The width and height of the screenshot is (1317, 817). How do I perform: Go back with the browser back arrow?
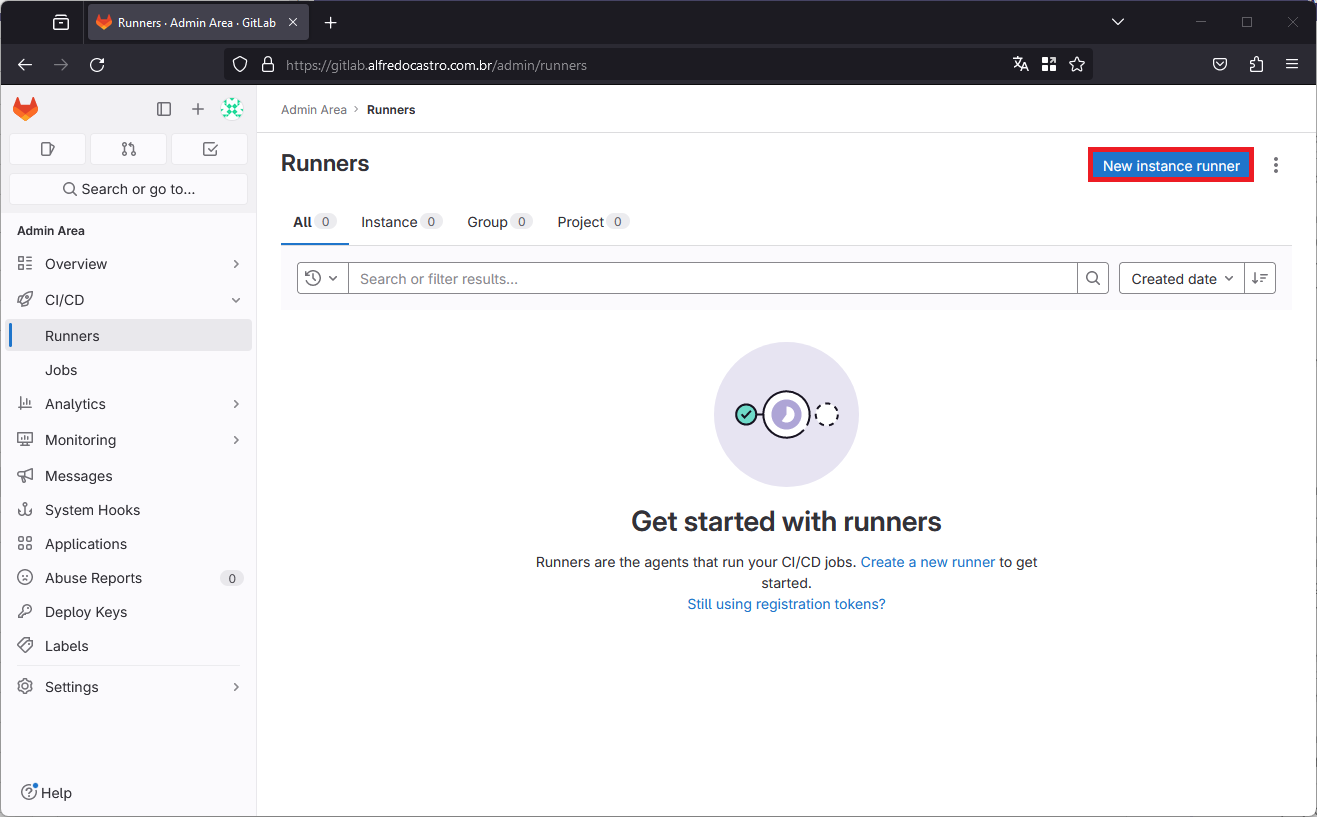click(25, 65)
